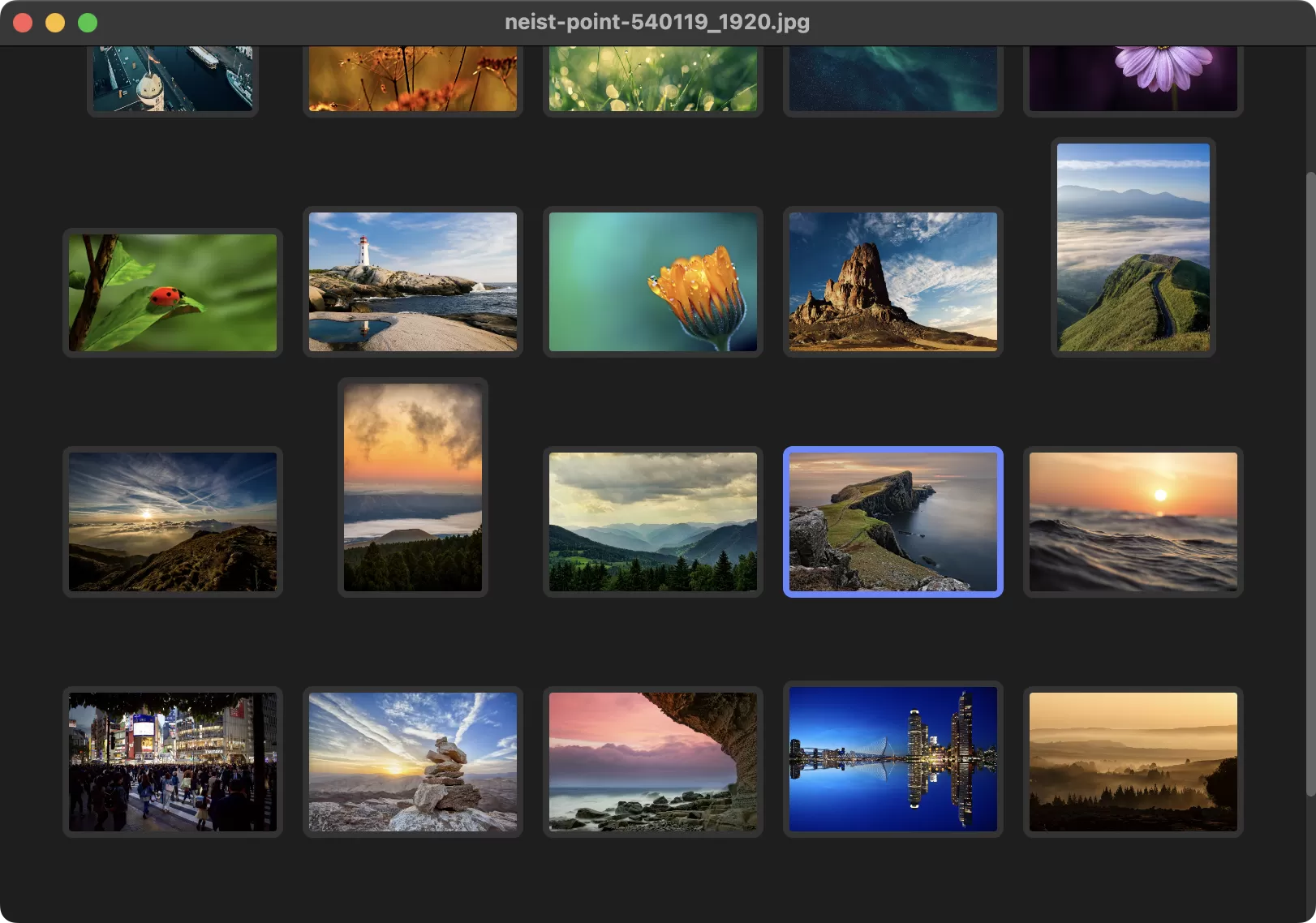View the purple flower thumbnail
The height and width of the screenshot is (923, 1316).
click(1133, 79)
